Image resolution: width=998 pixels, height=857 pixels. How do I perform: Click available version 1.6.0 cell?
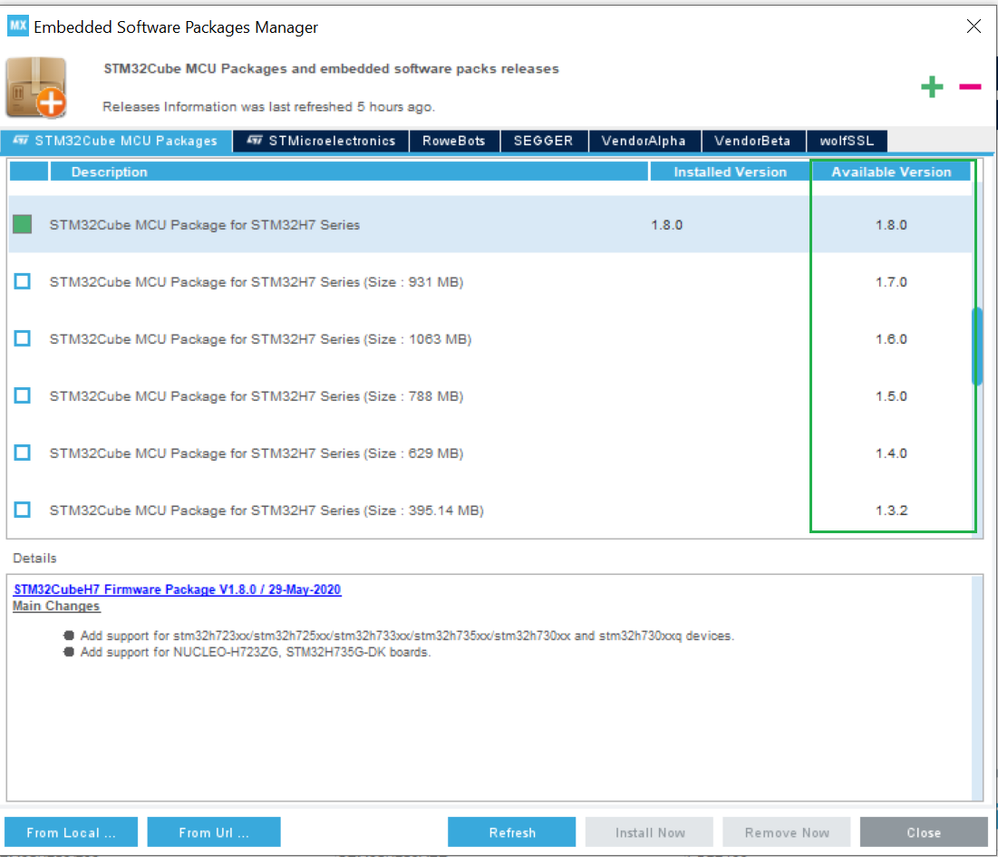[891, 339]
